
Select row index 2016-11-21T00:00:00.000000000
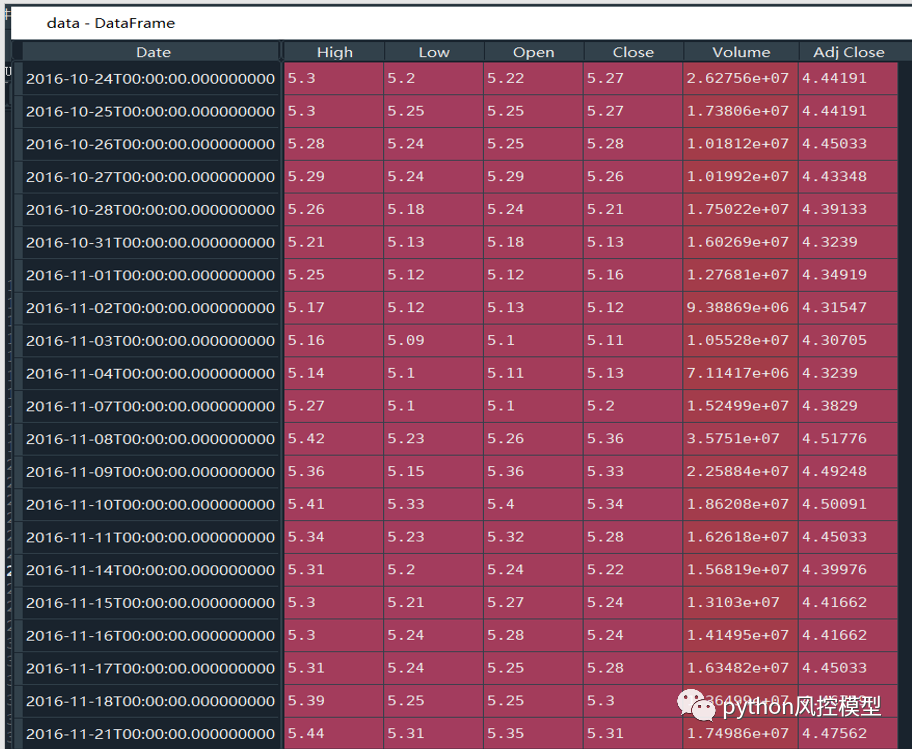(x=151, y=733)
